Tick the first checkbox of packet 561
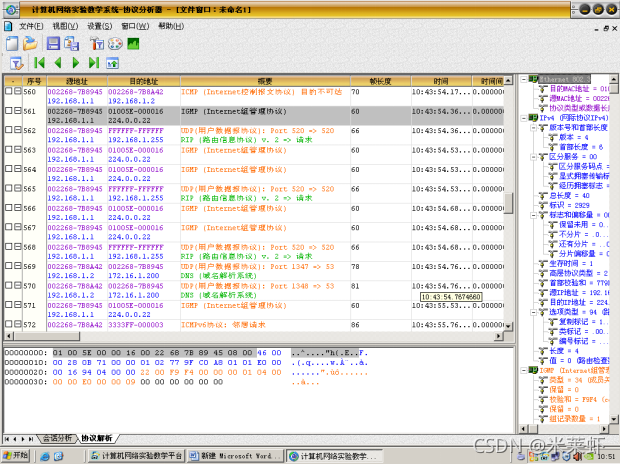The width and height of the screenshot is (620, 464). (x=9, y=110)
